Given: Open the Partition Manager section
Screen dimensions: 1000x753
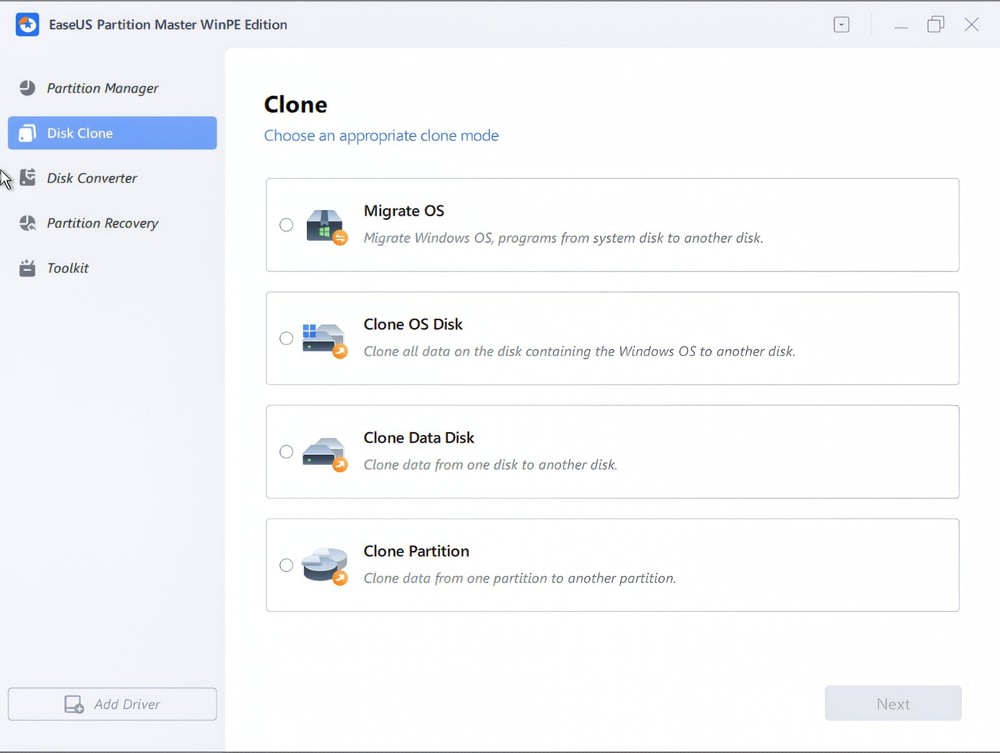Looking at the screenshot, I should (x=102, y=88).
